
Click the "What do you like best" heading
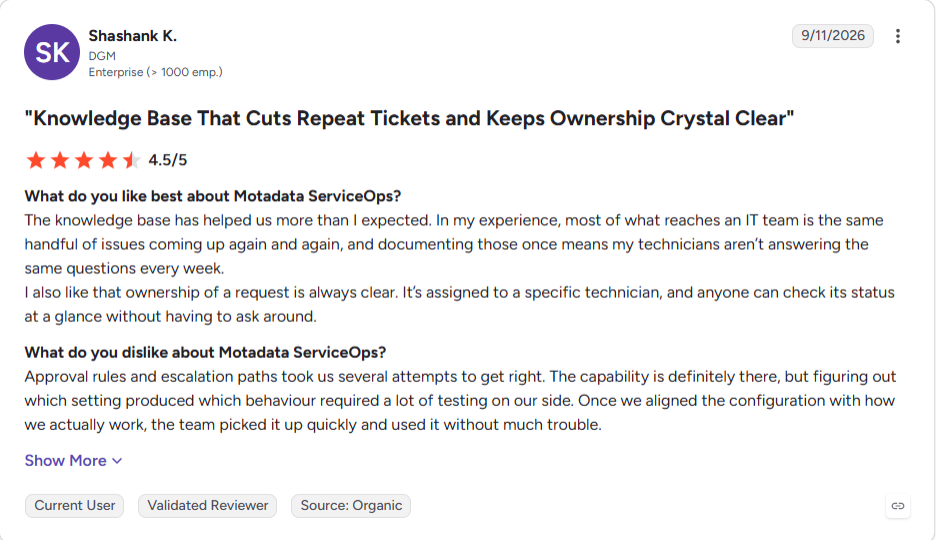click(213, 196)
